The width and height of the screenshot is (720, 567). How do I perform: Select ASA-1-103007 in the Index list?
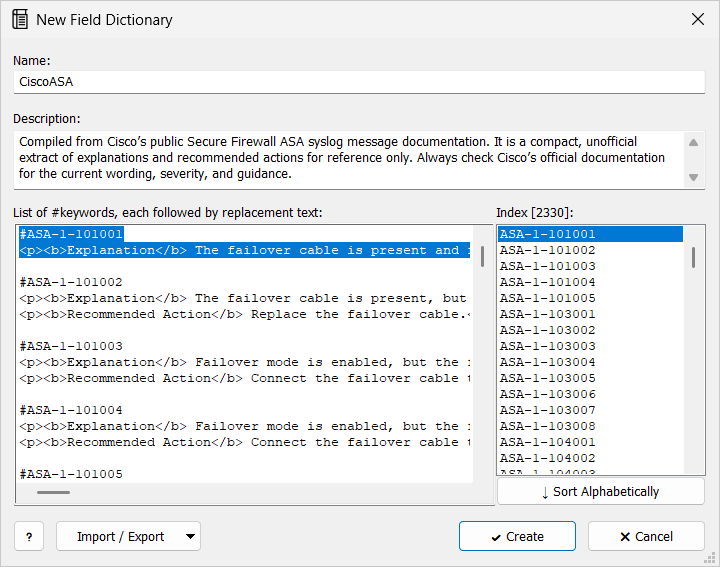point(591,410)
